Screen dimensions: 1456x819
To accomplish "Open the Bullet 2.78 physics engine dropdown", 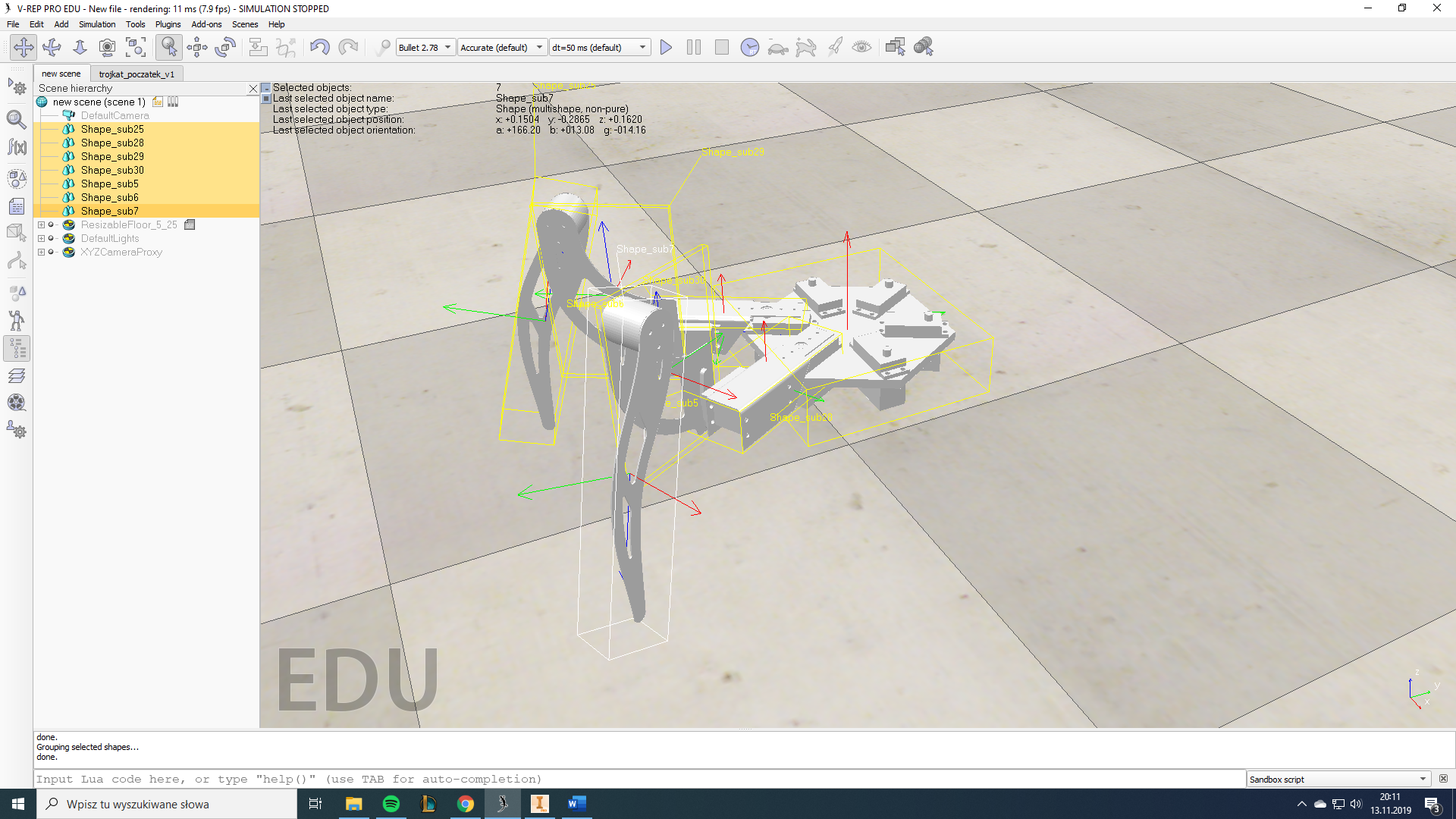I will click(425, 47).
